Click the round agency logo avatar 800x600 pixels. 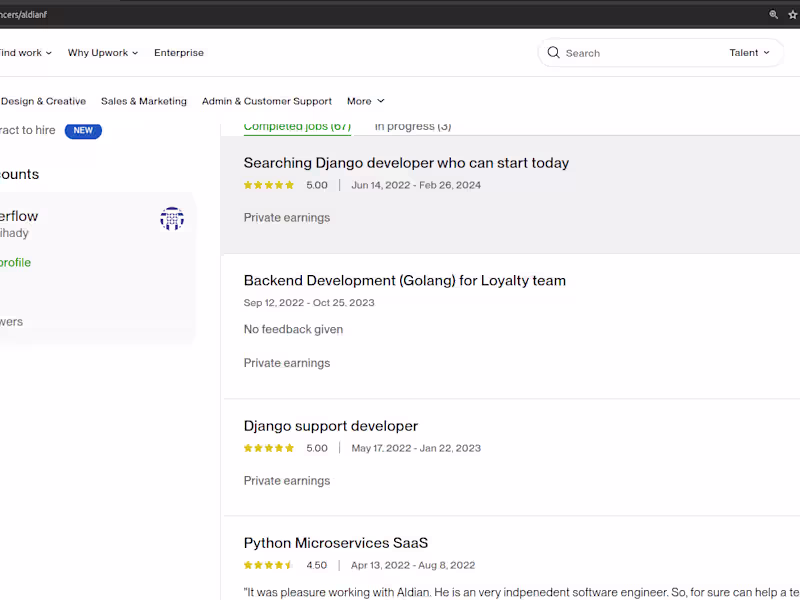coord(172,219)
